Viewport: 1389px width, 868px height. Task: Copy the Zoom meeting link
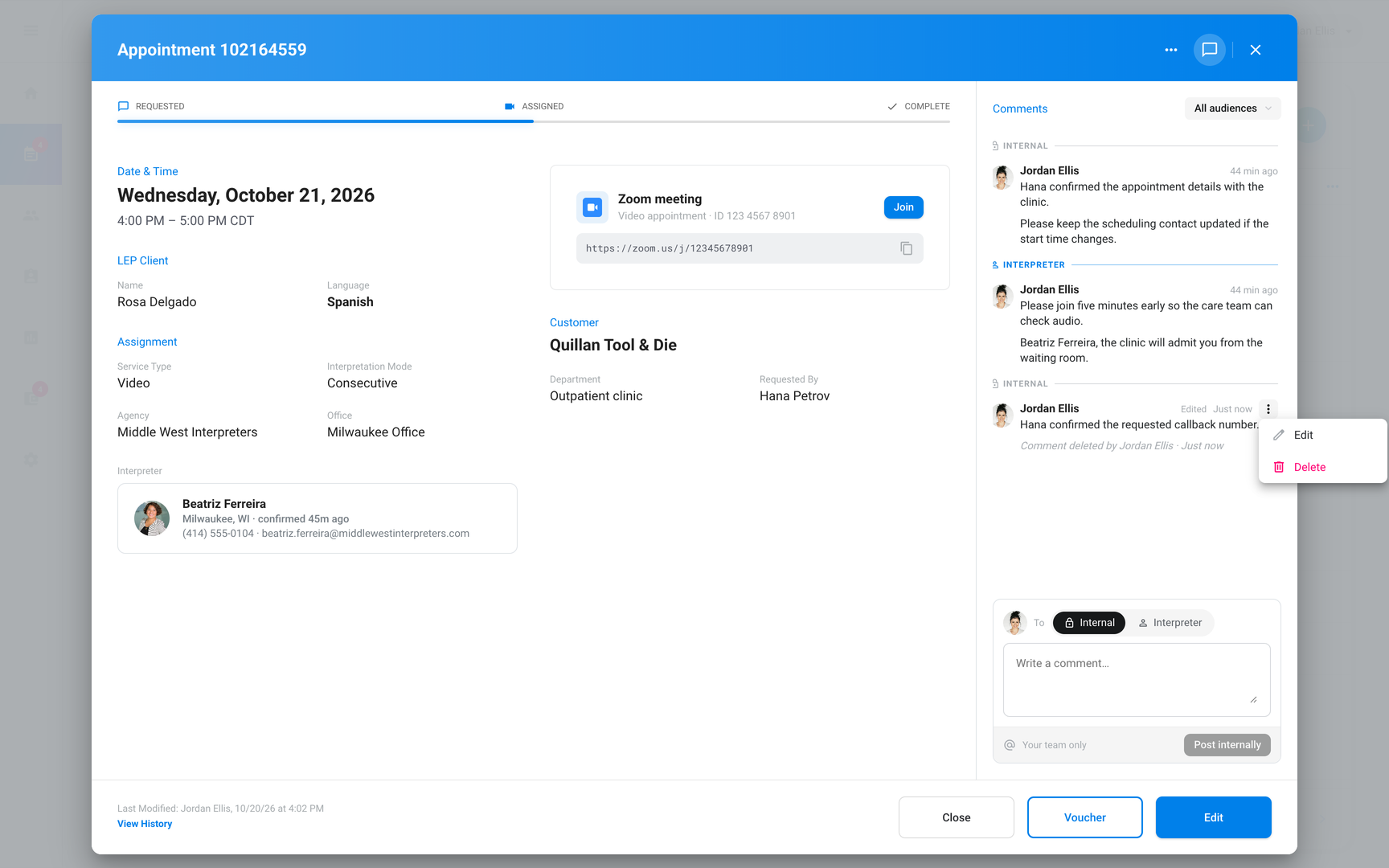click(906, 248)
